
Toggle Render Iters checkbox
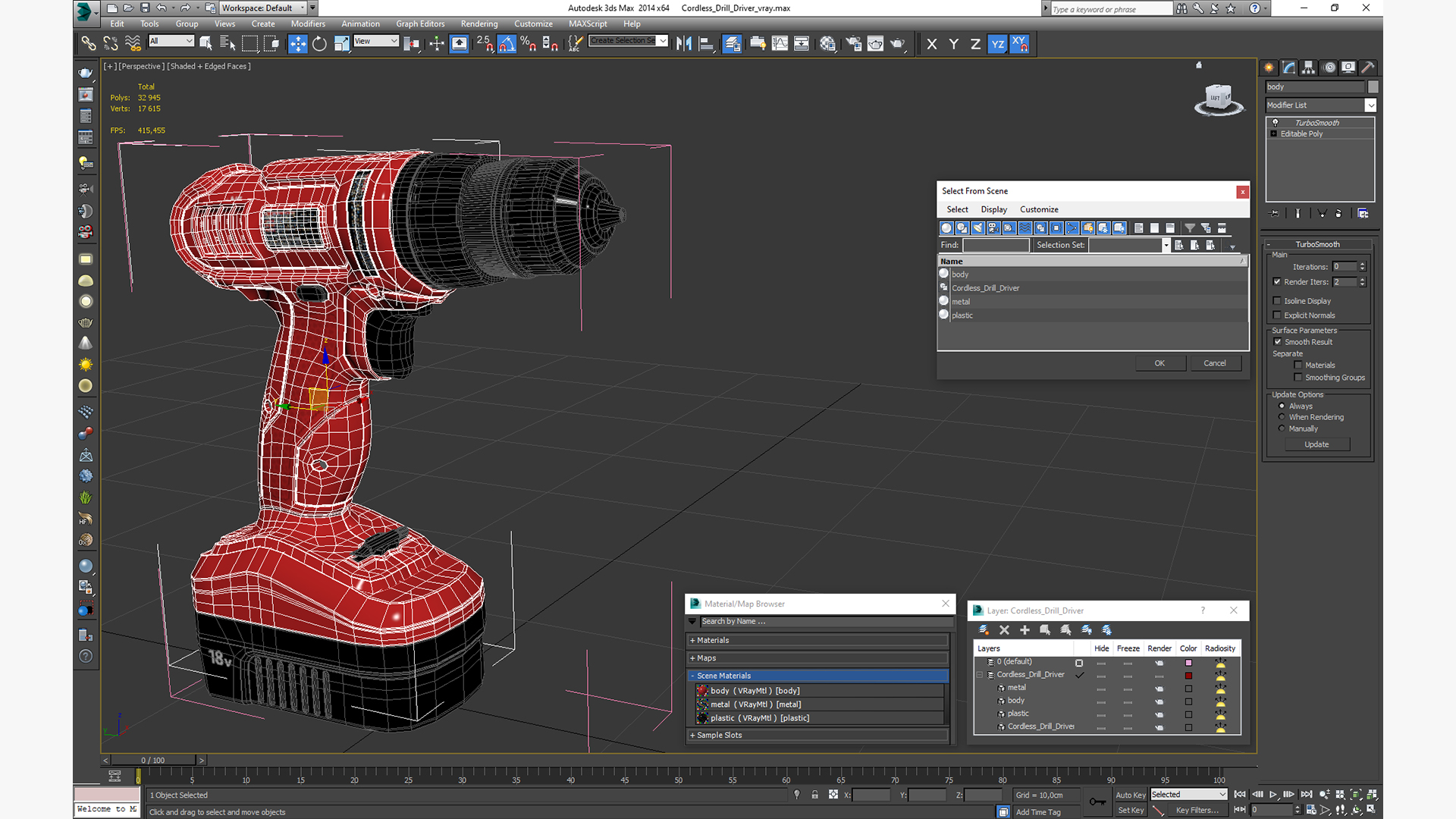(x=1277, y=281)
